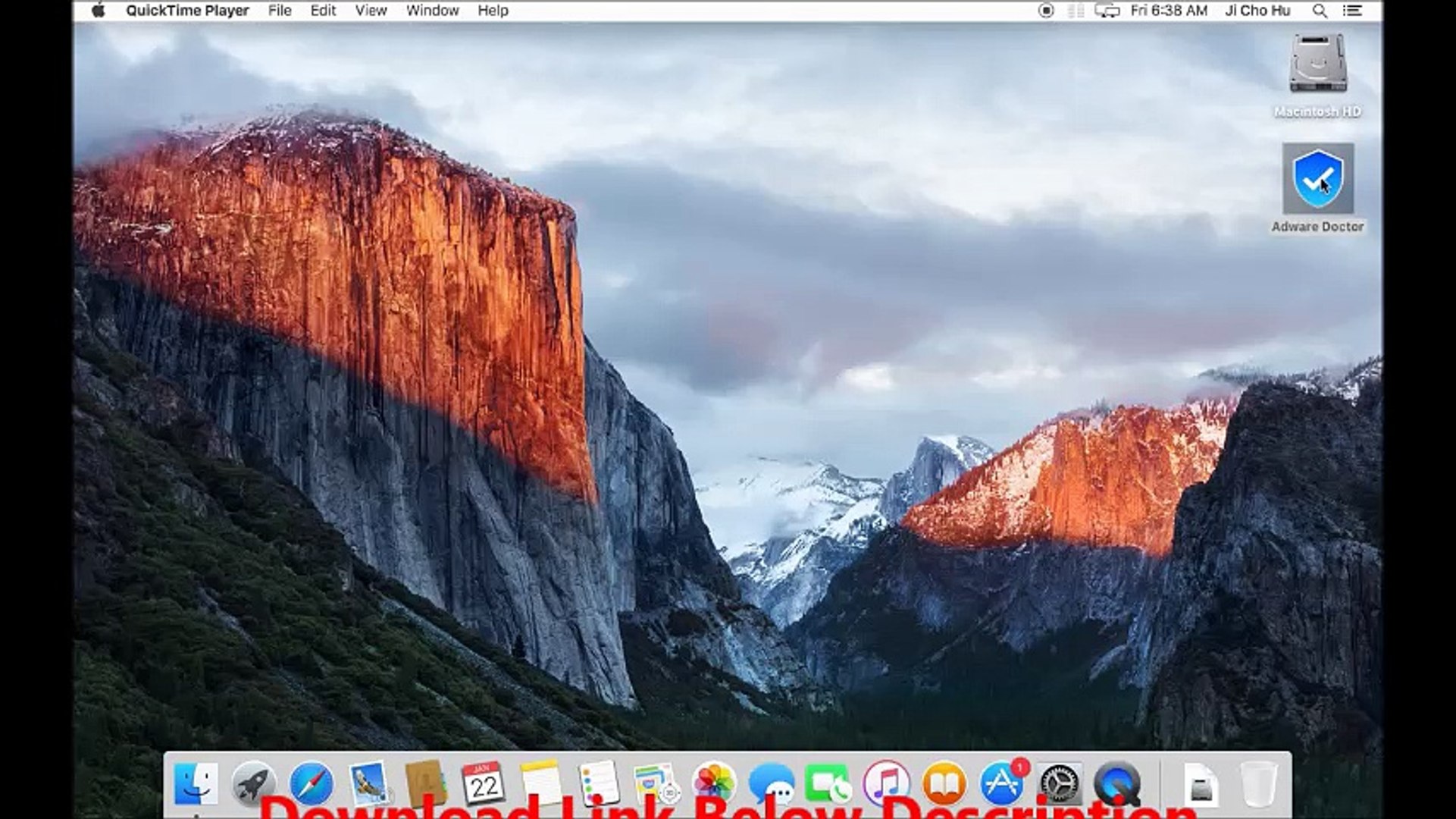Image resolution: width=1456 pixels, height=819 pixels.
Task: Open the Calendar app in dock
Action: pyautogui.click(x=483, y=783)
